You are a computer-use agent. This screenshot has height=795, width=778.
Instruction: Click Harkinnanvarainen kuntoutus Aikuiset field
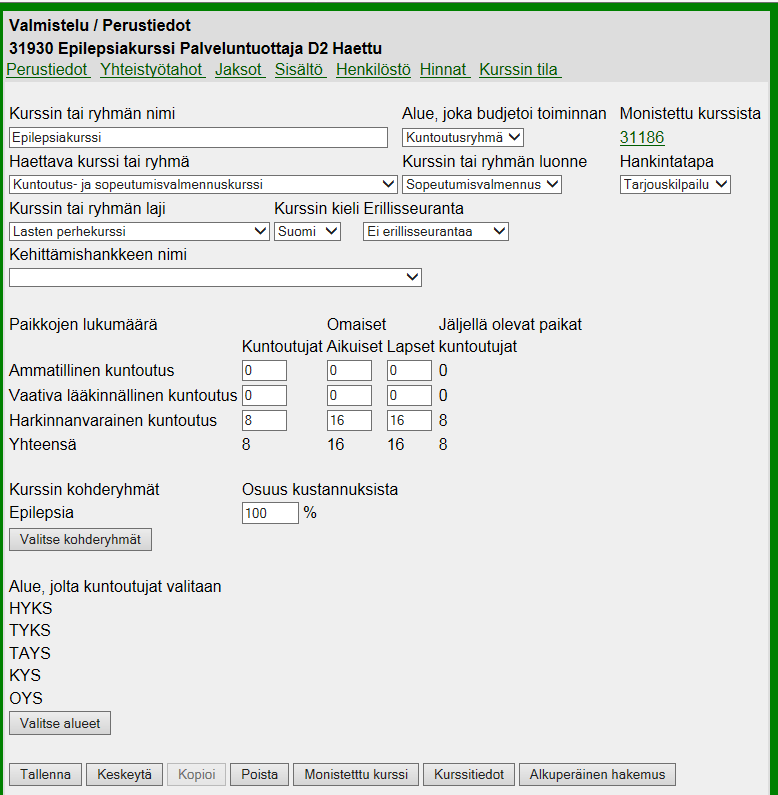(349, 420)
